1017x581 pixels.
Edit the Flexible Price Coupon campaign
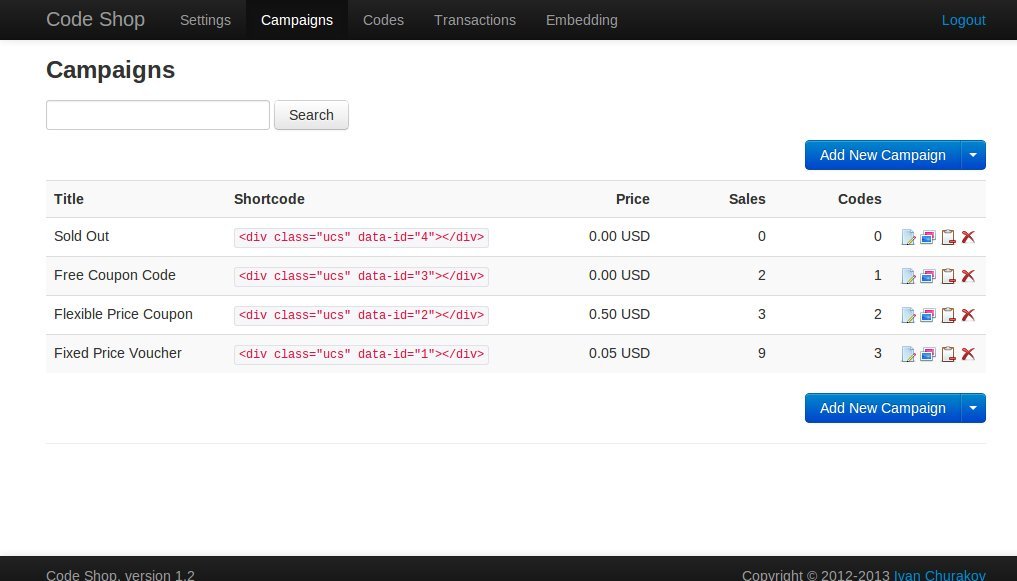pos(908,315)
